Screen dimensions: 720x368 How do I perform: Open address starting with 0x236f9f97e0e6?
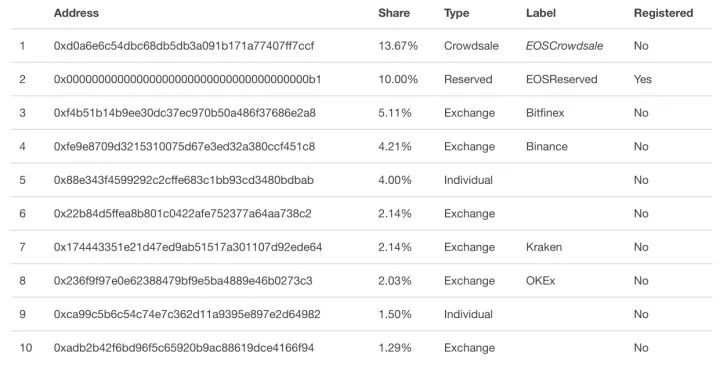click(x=183, y=280)
